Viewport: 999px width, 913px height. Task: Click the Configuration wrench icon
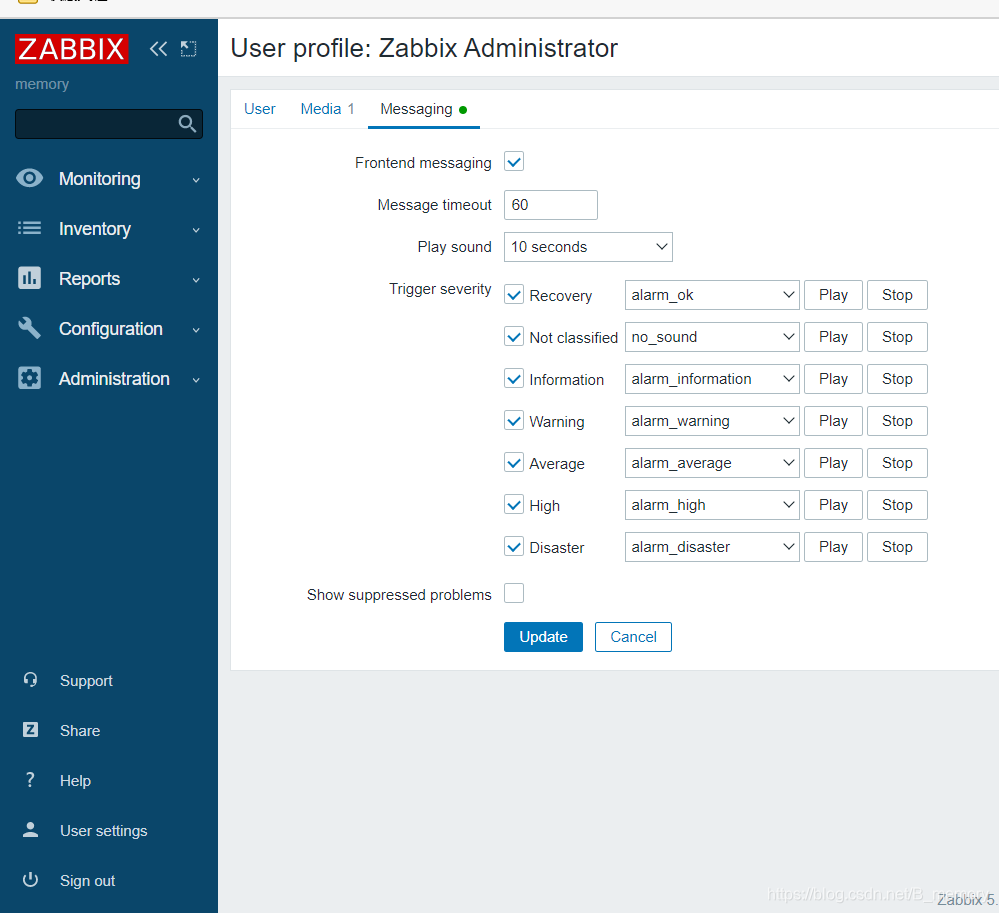(29, 328)
